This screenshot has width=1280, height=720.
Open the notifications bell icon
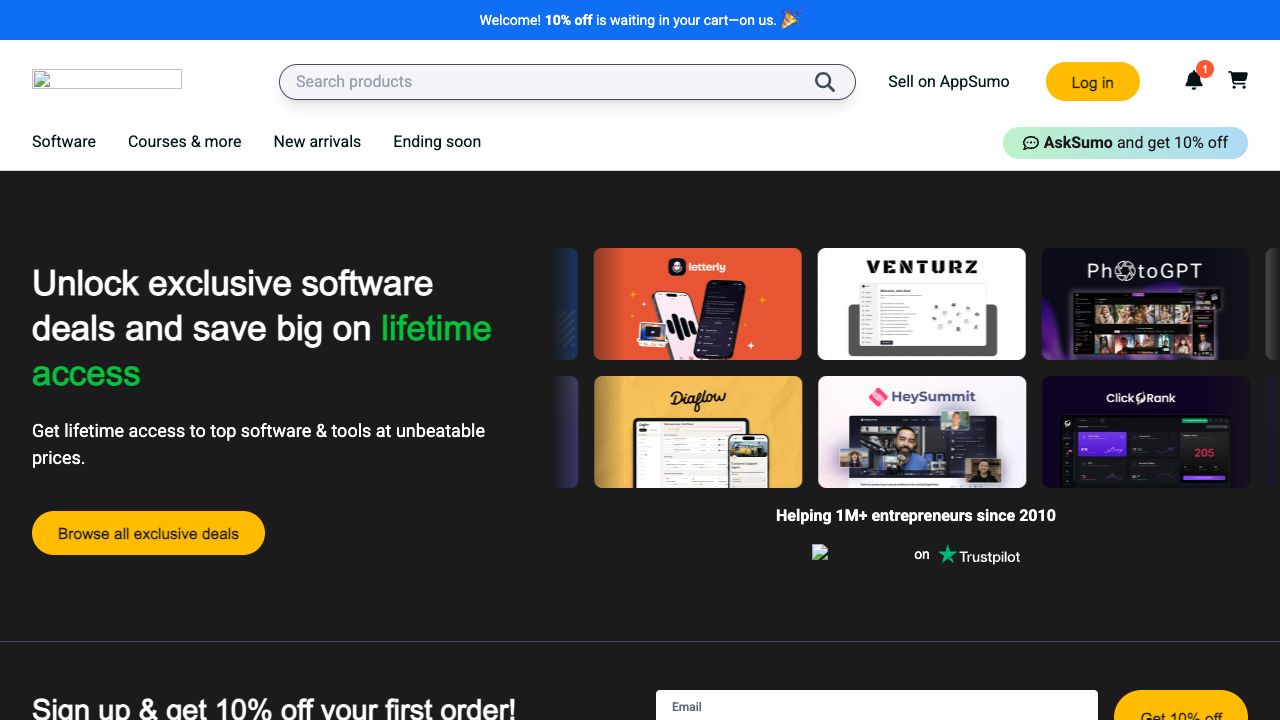1194,81
